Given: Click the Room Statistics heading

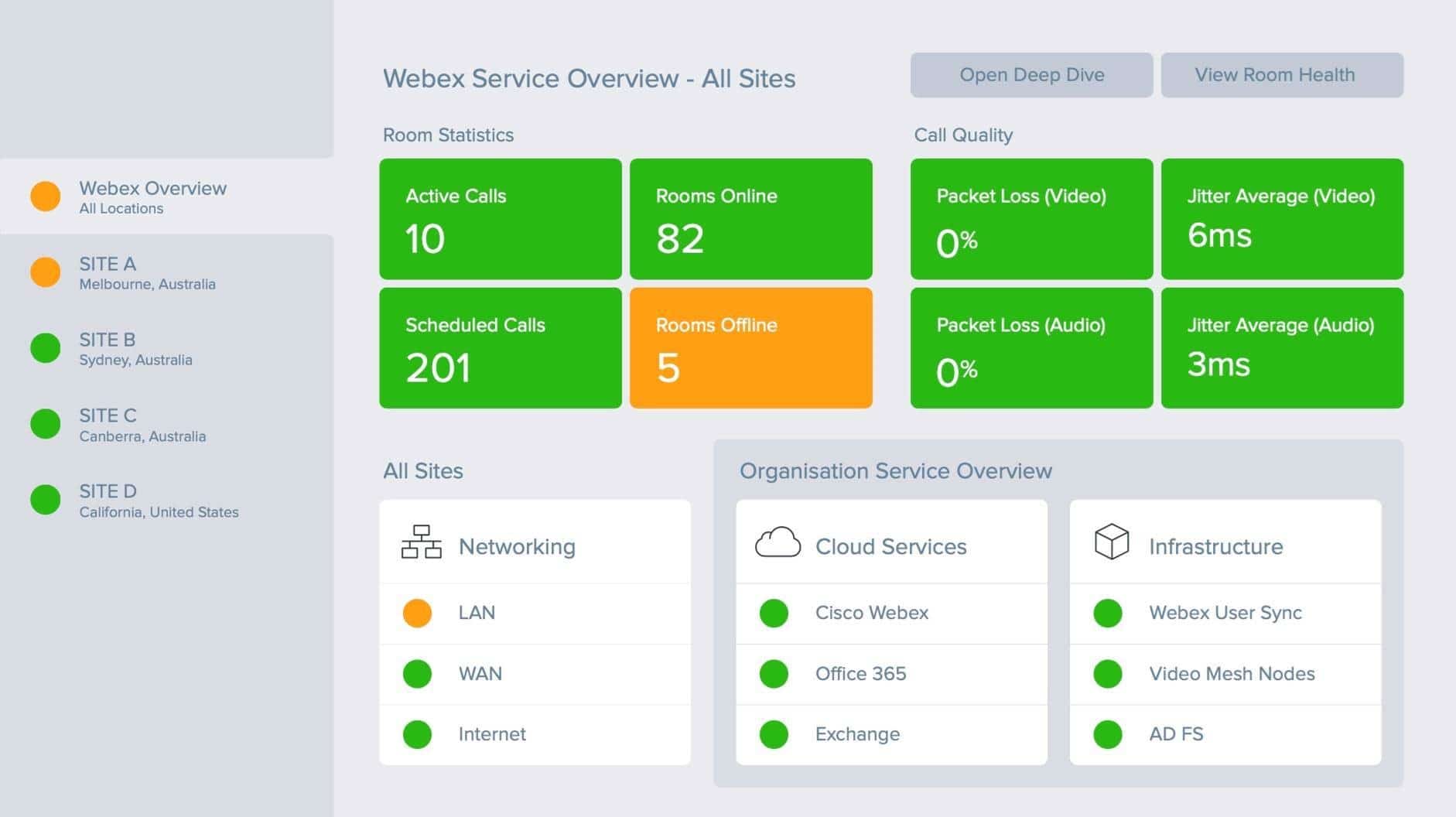Looking at the screenshot, I should (448, 135).
